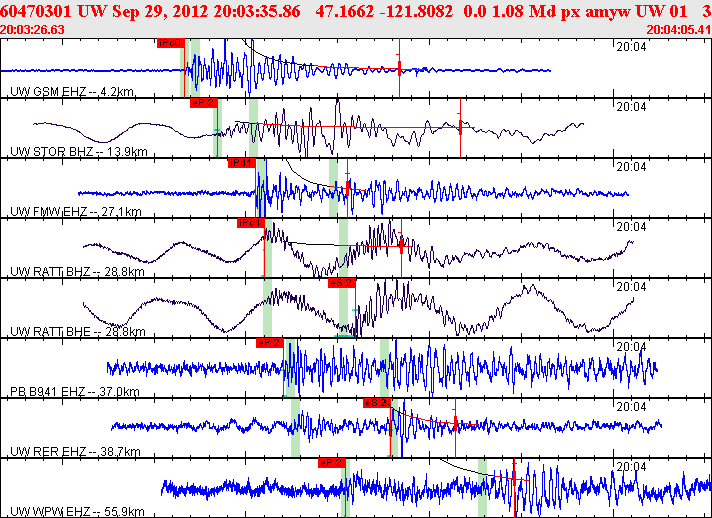Image resolution: width=712 pixels, height=518 pixels.
Task: Click the 20:04 time tick on GSM trace
Action: tap(631, 46)
